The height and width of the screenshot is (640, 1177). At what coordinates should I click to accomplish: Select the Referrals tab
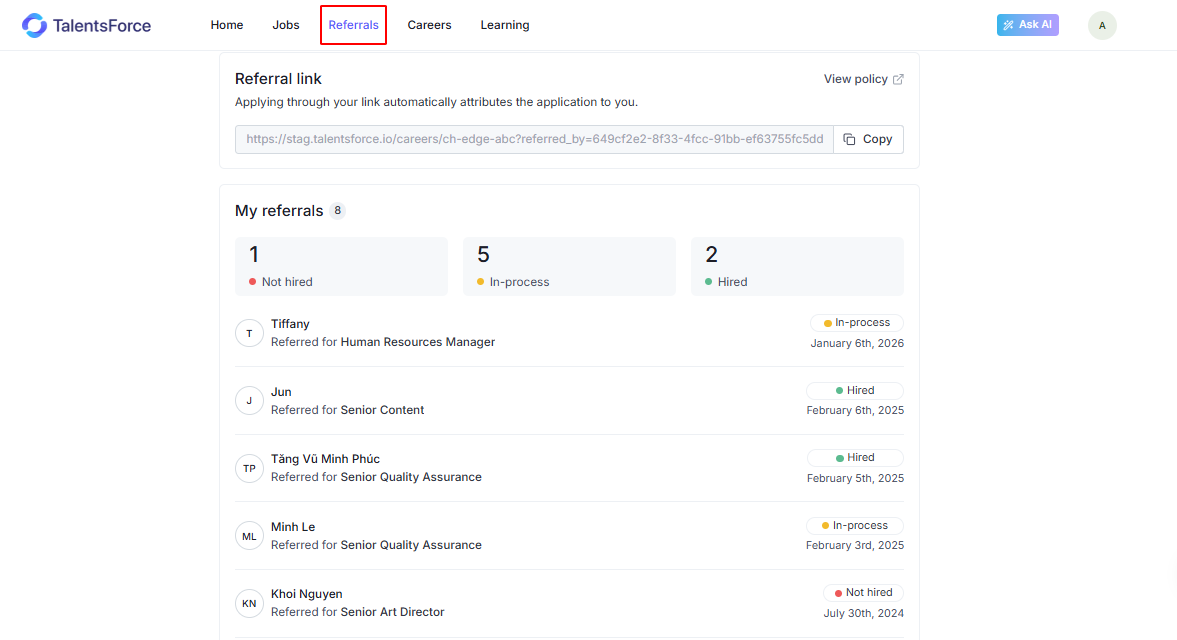click(354, 25)
